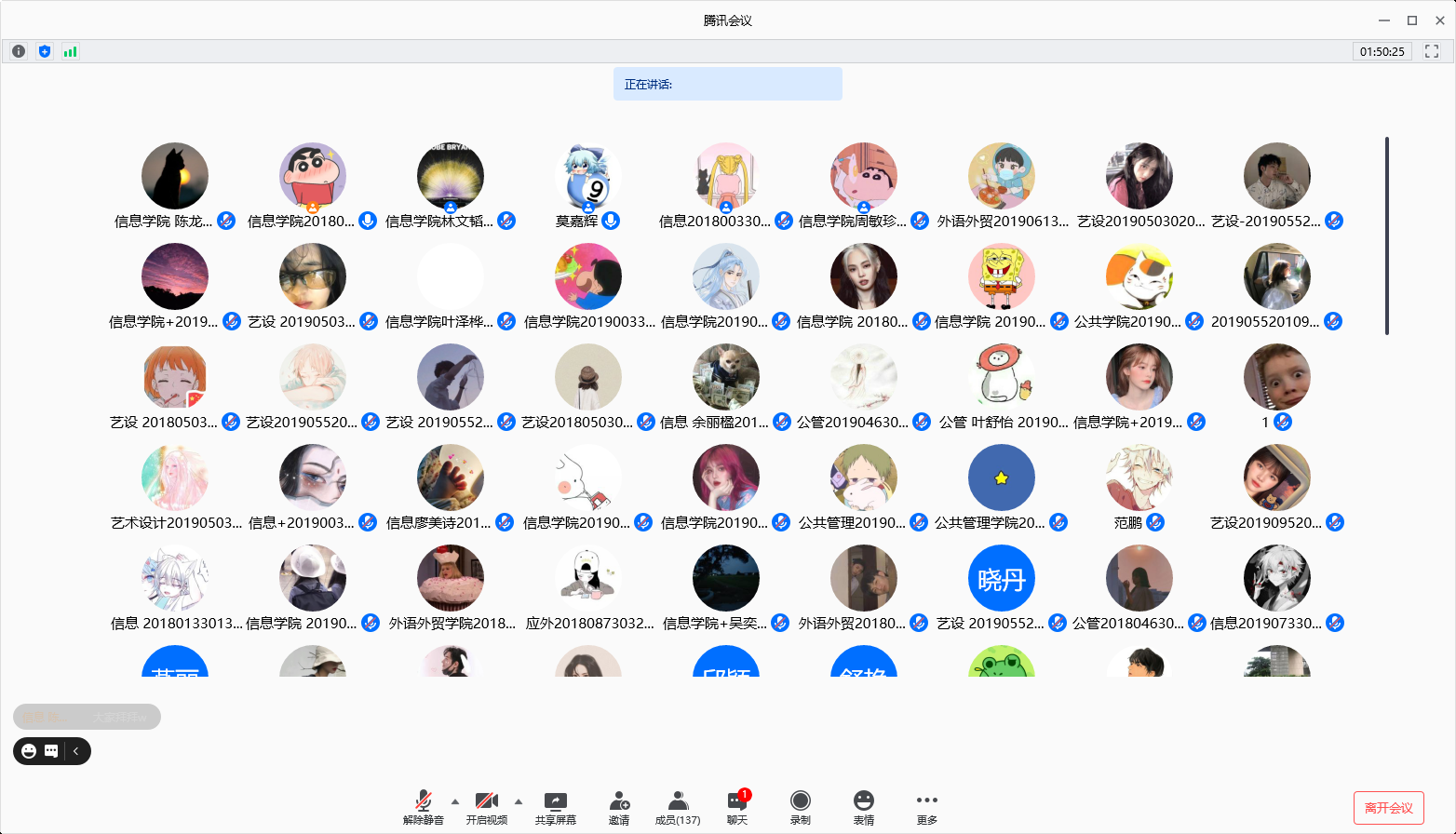Click the meeting timer 01:50:25
Screen dimensions: 1456x834
pos(1382,51)
